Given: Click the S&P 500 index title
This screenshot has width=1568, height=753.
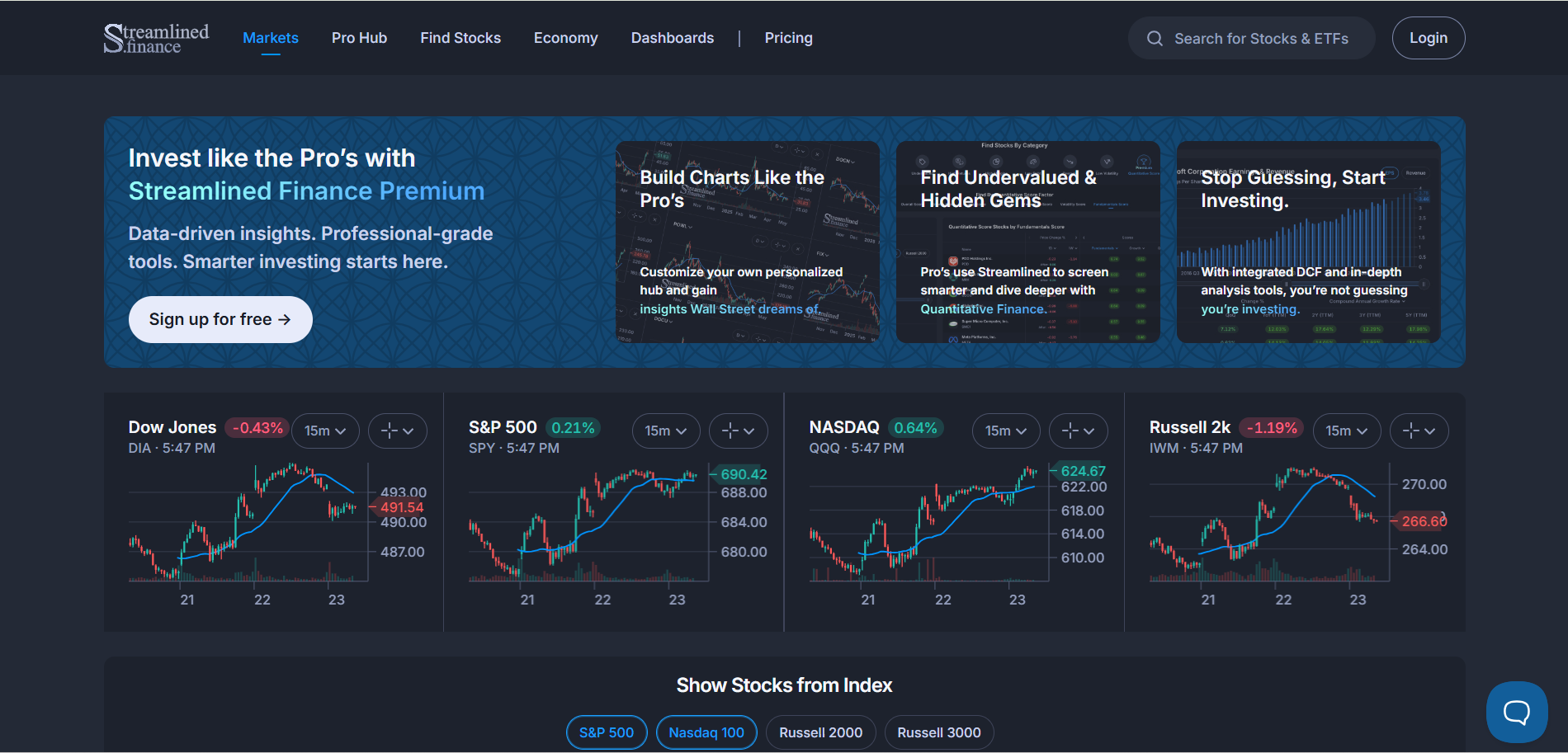Looking at the screenshot, I should click(503, 427).
